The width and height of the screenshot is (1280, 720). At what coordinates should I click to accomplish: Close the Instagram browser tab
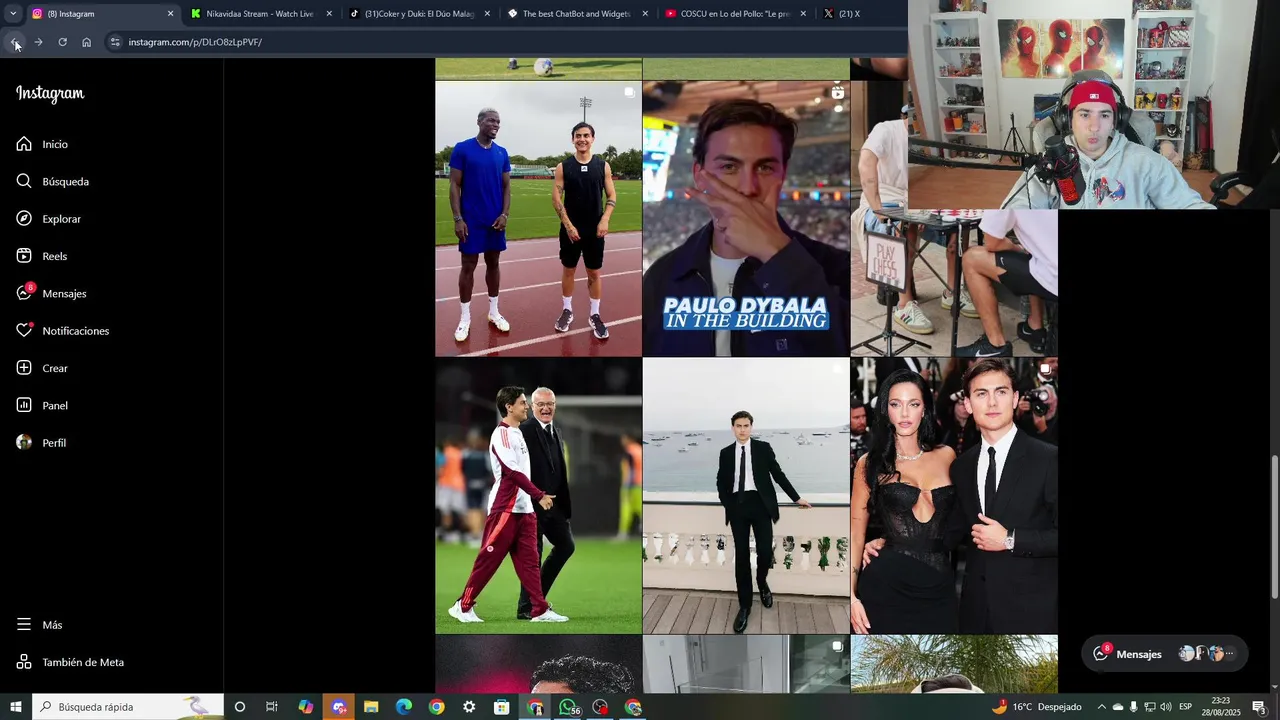(x=170, y=14)
